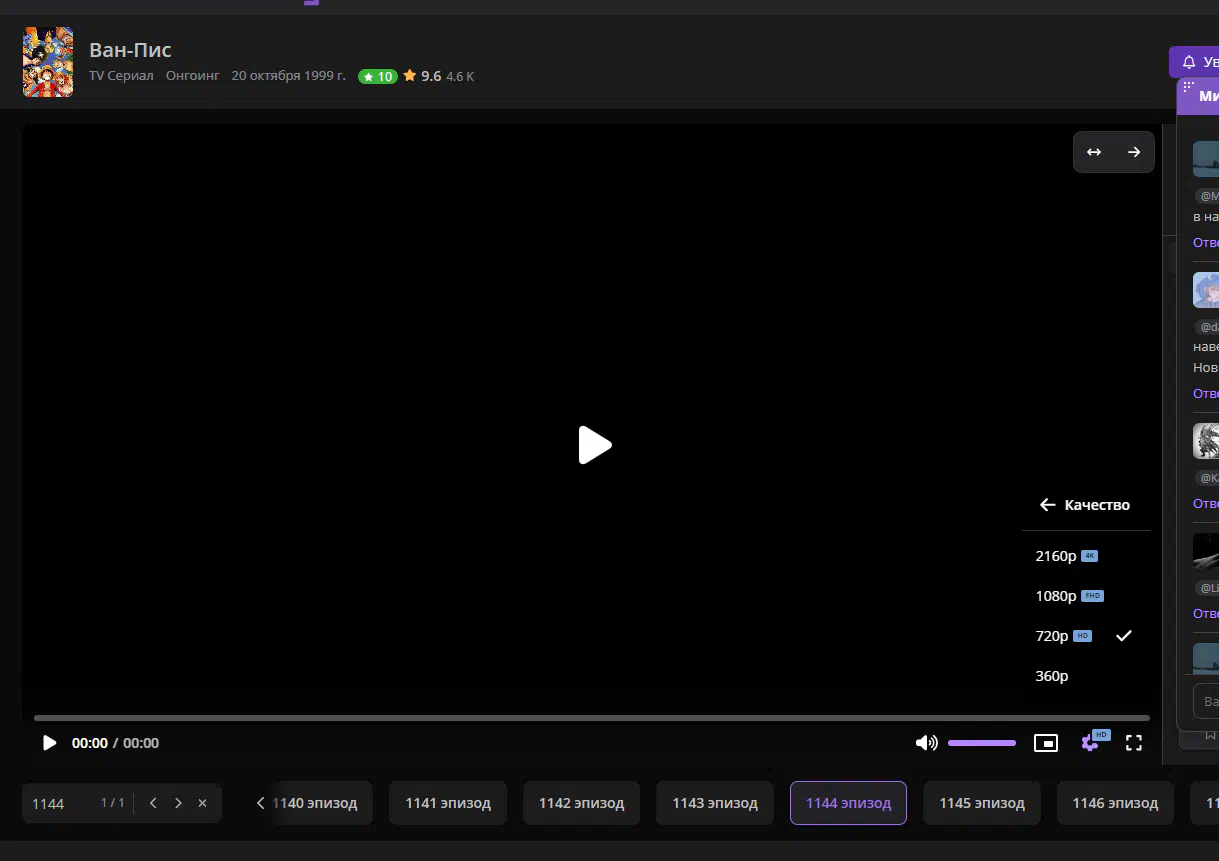
Task: Click the player settings gear icon
Action: click(x=1090, y=743)
